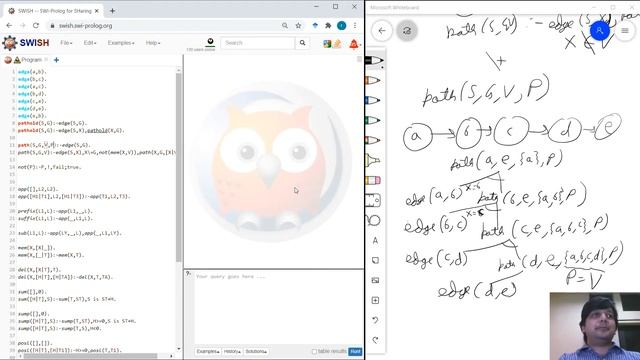
Task: Click the webcam video thumbnail
Action: click(595, 326)
